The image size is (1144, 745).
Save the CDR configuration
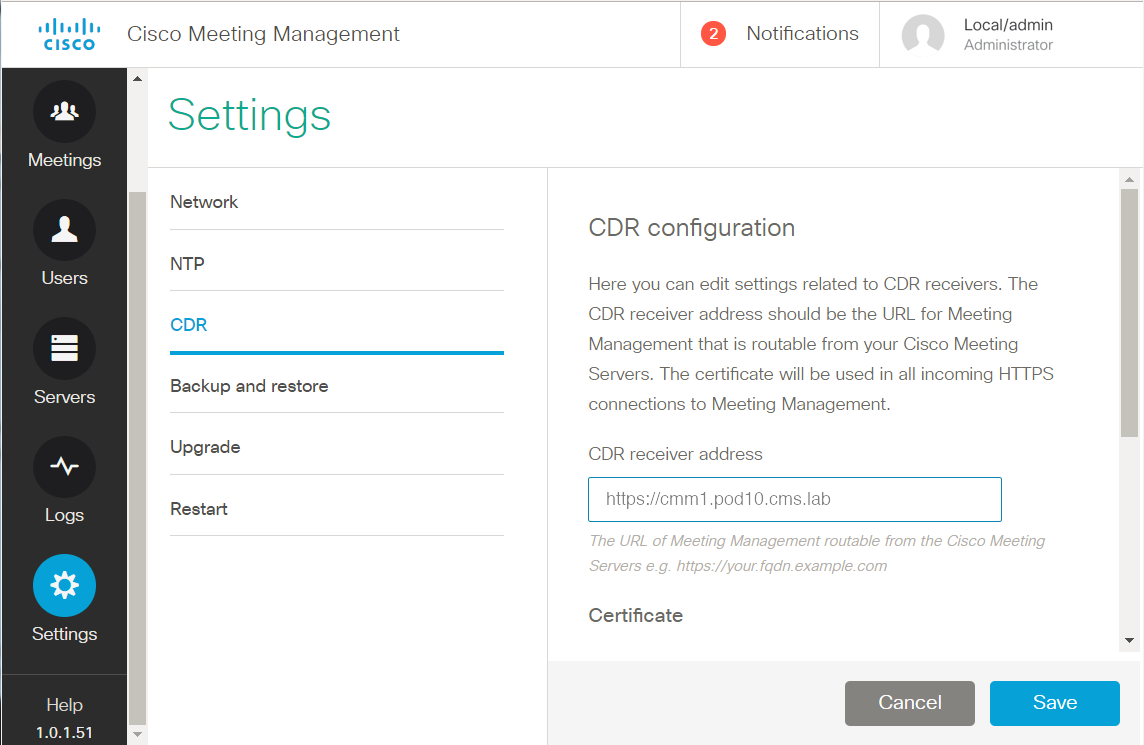[1054, 703]
